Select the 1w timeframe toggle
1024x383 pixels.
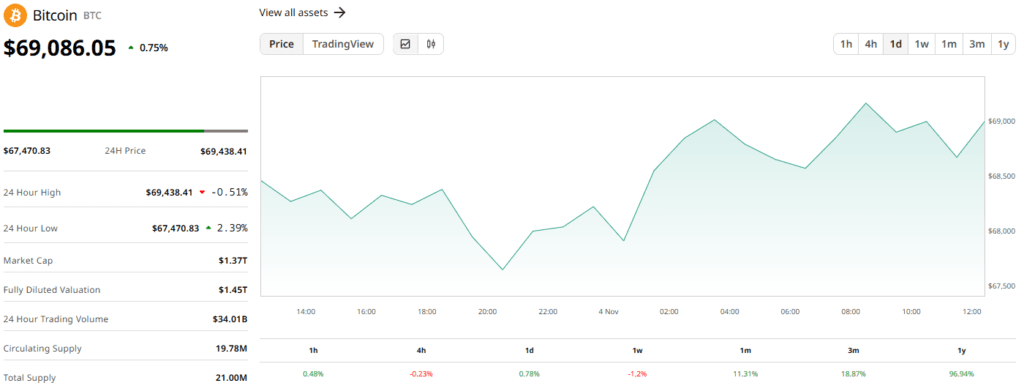click(x=921, y=44)
